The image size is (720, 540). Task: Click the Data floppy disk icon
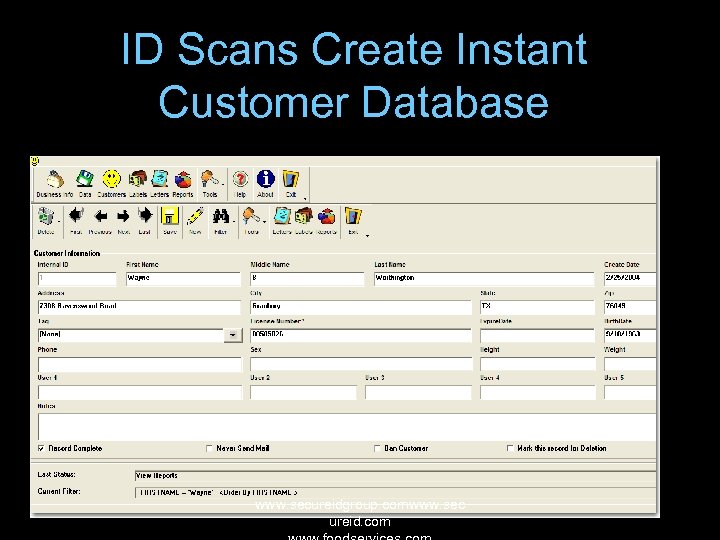coord(85,184)
